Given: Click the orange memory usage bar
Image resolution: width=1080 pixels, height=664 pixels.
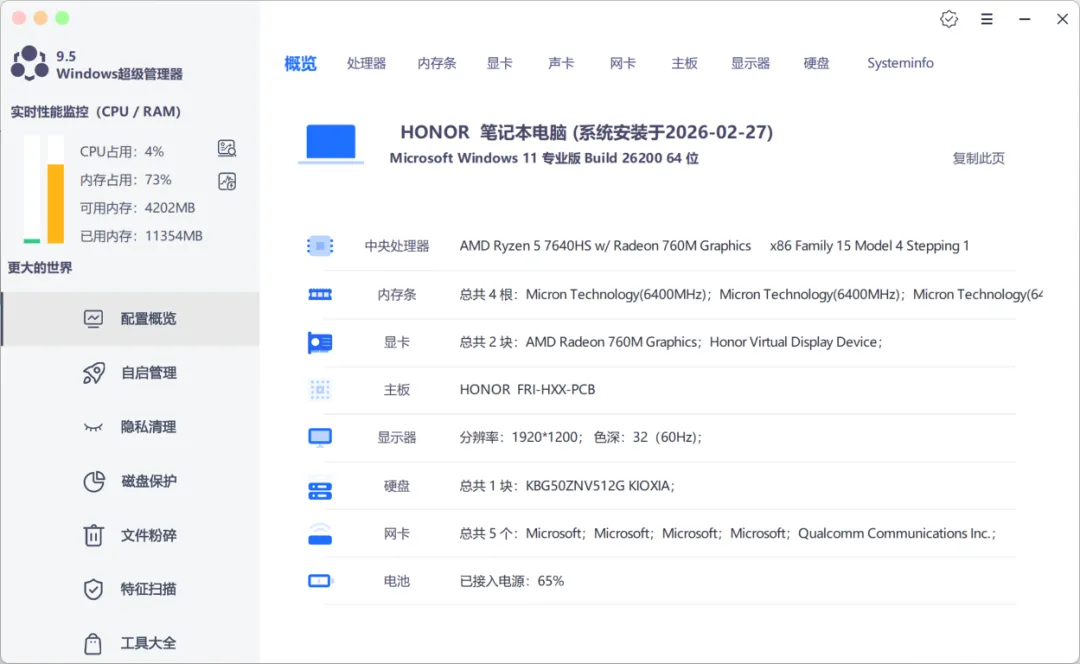Looking at the screenshot, I should tap(56, 204).
